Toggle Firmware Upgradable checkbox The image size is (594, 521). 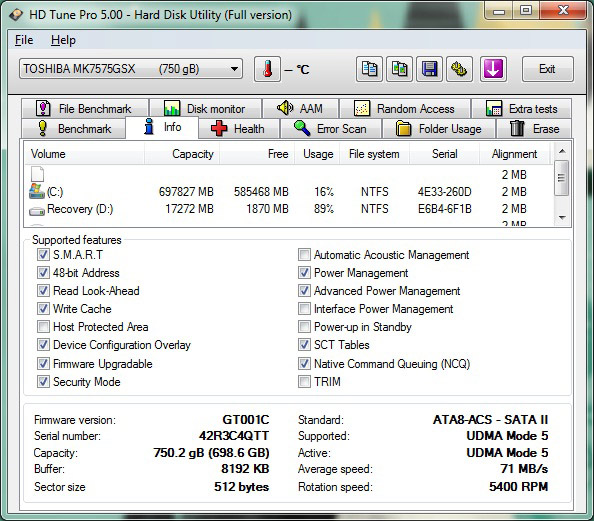coord(43,364)
